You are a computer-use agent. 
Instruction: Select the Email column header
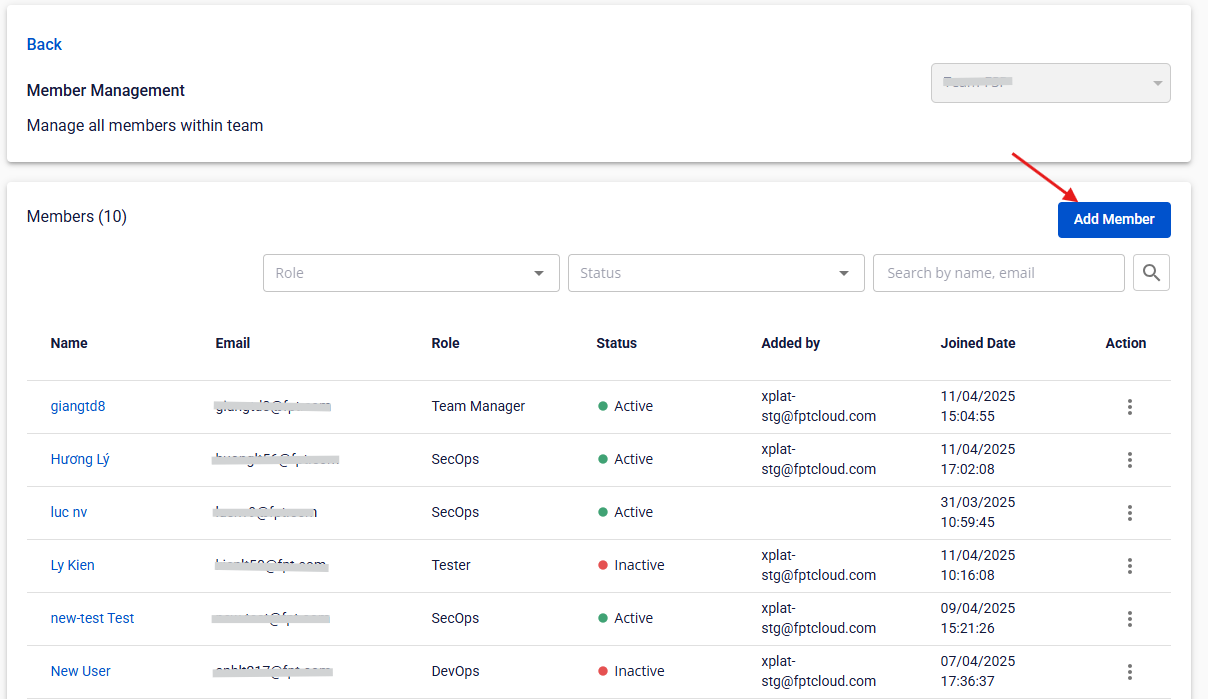(x=233, y=343)
